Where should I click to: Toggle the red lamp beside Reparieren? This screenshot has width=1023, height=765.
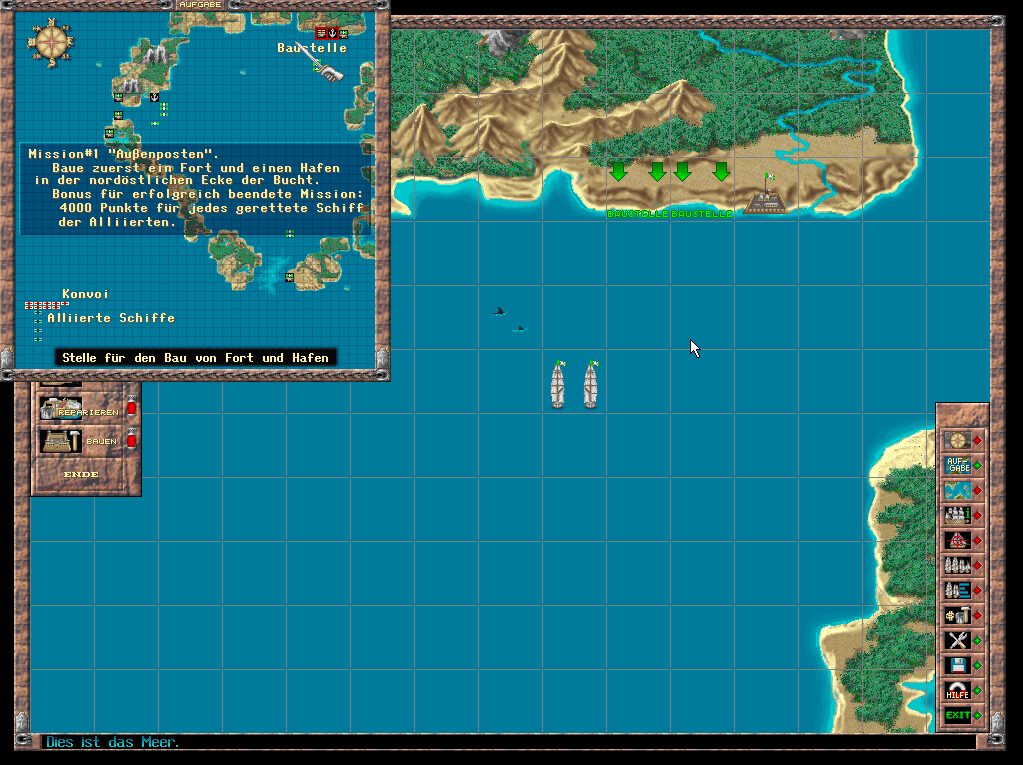pos(130,410)
